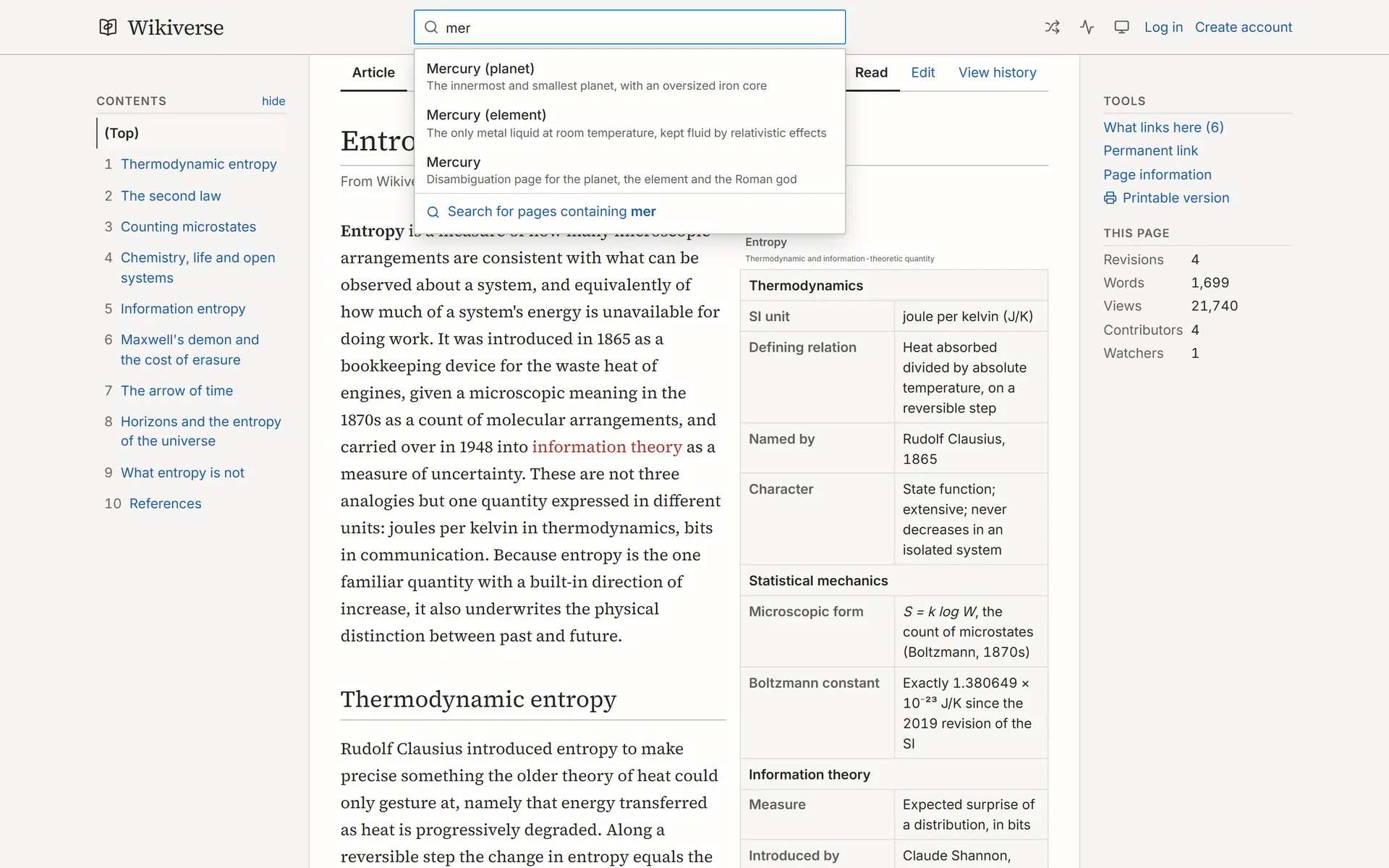This screenshot has height=868, width=1389.
Task: Jump to References in contents
Action: tap(165, 503)
